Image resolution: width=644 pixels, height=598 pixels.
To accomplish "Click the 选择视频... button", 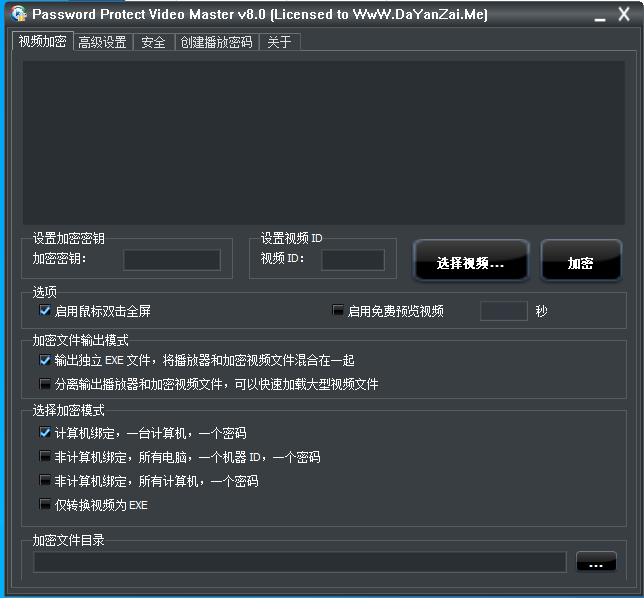I will [x=471, y=260].
